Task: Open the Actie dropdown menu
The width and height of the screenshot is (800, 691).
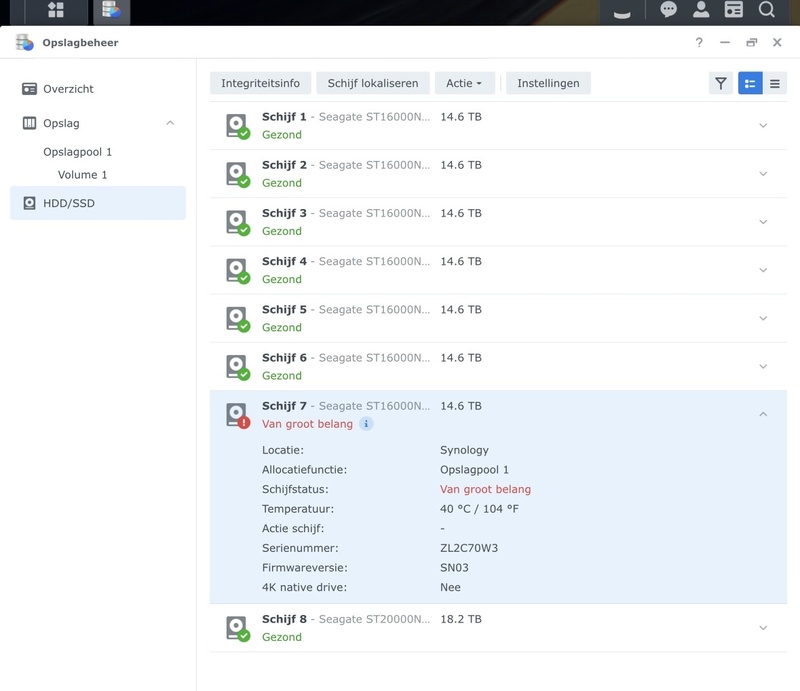Action: pos(464,83)
